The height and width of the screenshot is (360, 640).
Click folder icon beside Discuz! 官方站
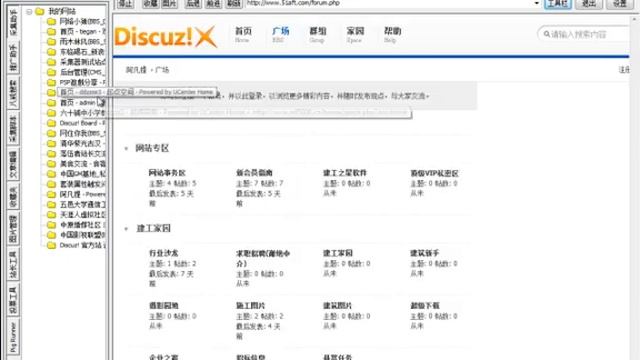pos(51,245)
